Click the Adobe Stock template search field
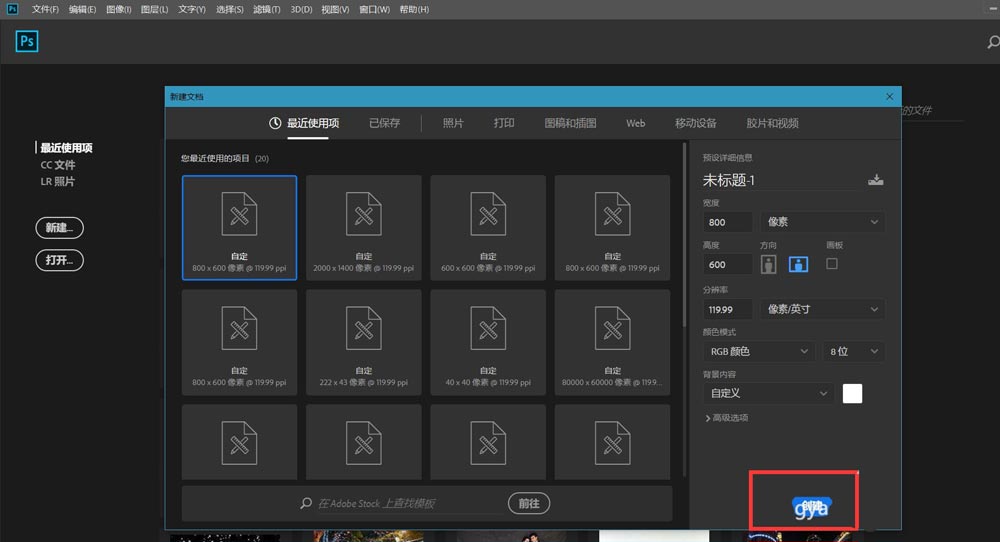1000x542 pixels. pos(409,503)
